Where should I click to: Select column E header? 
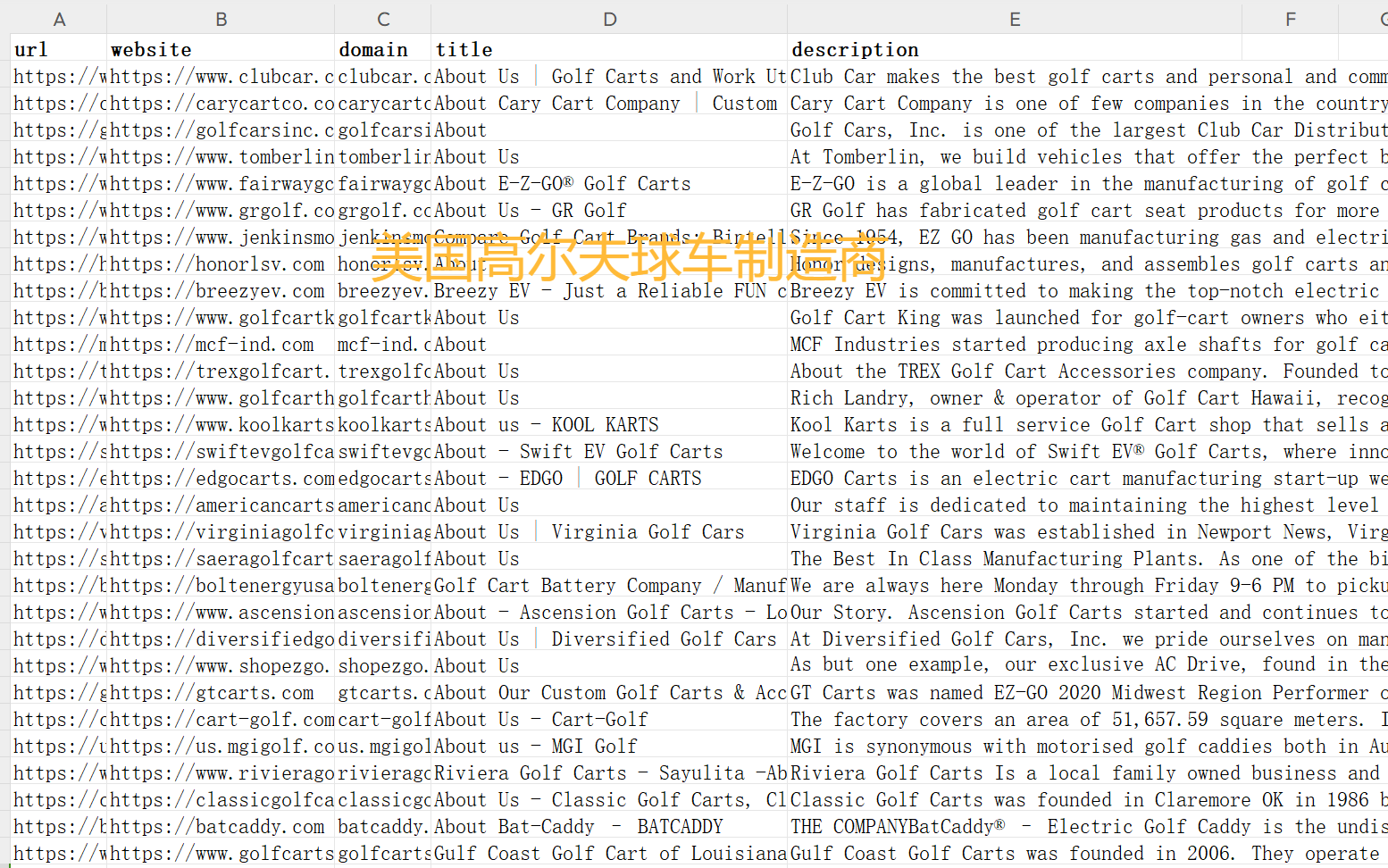(x=1015, y=19)
